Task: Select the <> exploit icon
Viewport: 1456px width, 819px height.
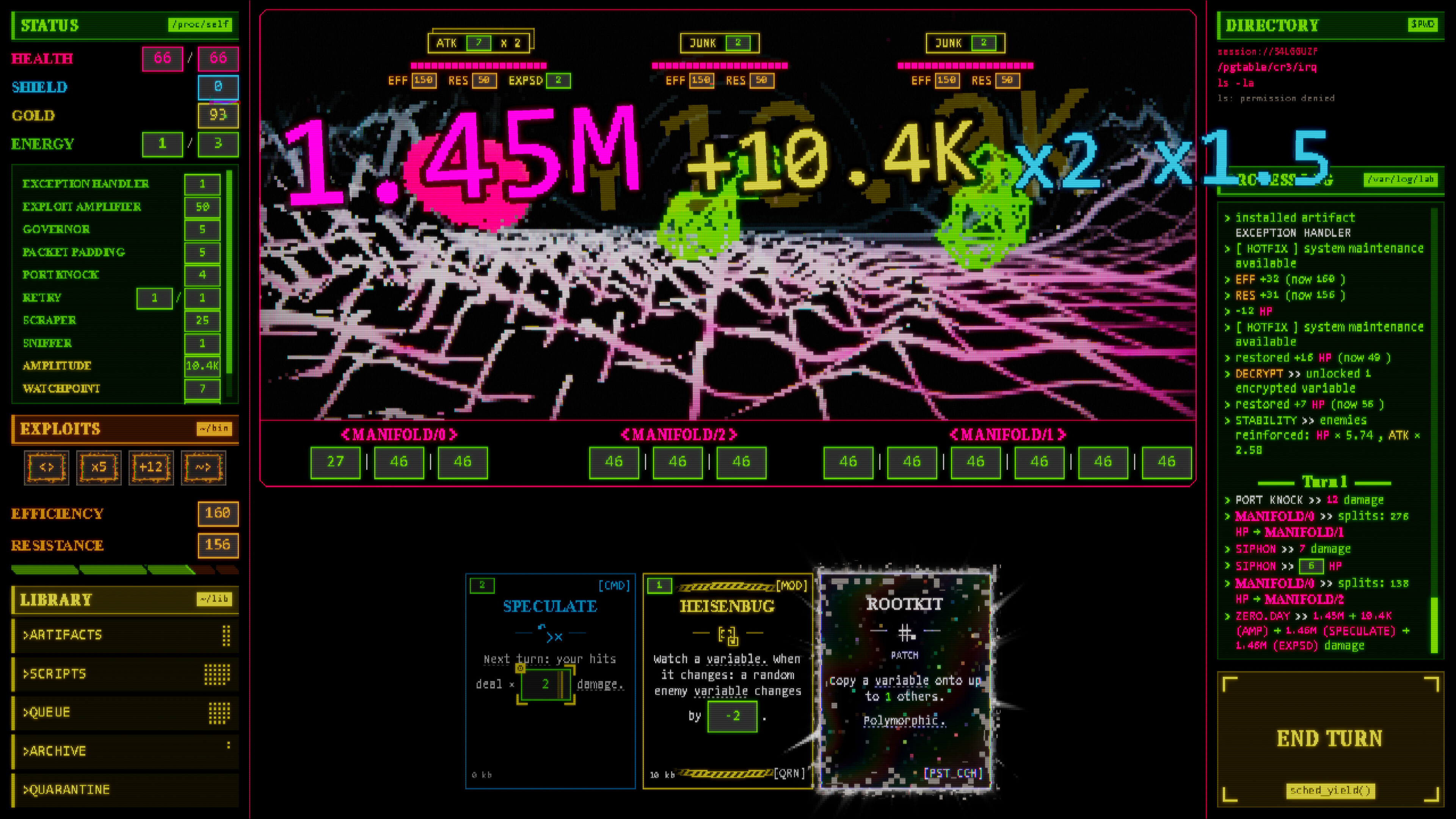Action: pyautogui.click(x=46, y=468)
